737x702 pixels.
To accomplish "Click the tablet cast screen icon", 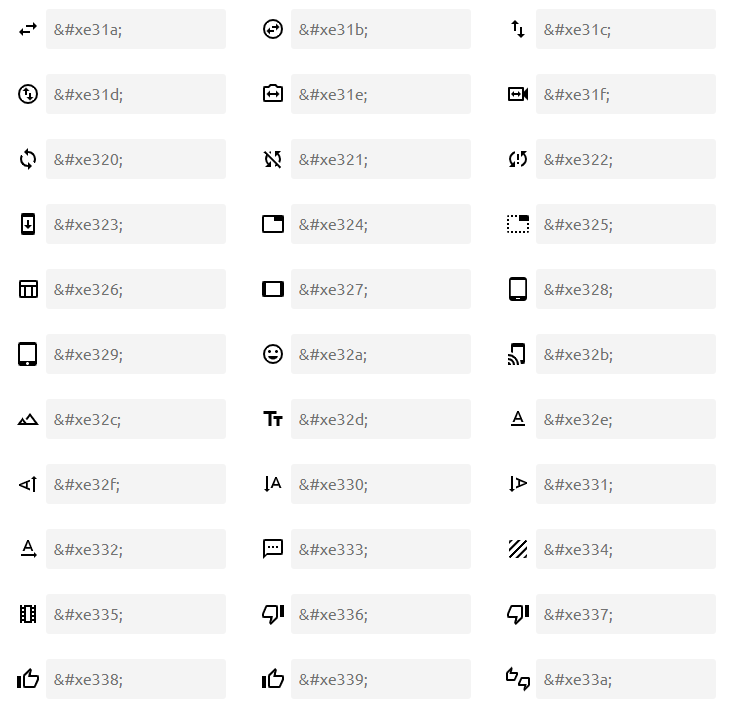I will coord(517,354).
